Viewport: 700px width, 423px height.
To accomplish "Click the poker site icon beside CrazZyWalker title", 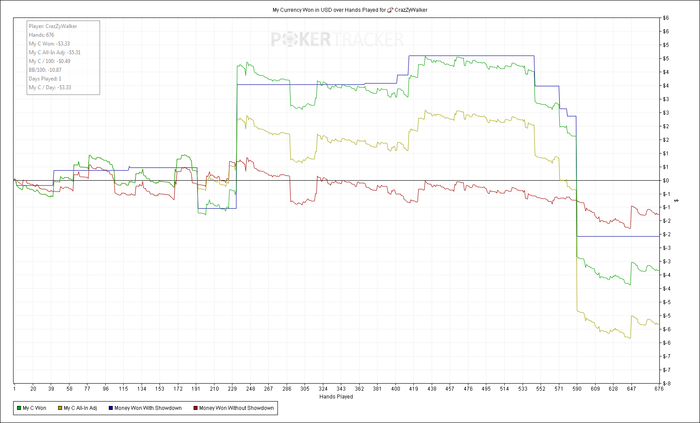I will (x=389, y=10).
